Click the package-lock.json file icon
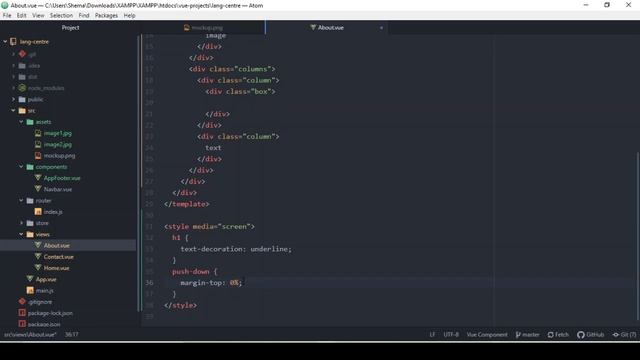640x360 pixels. [x=22, y=313]
